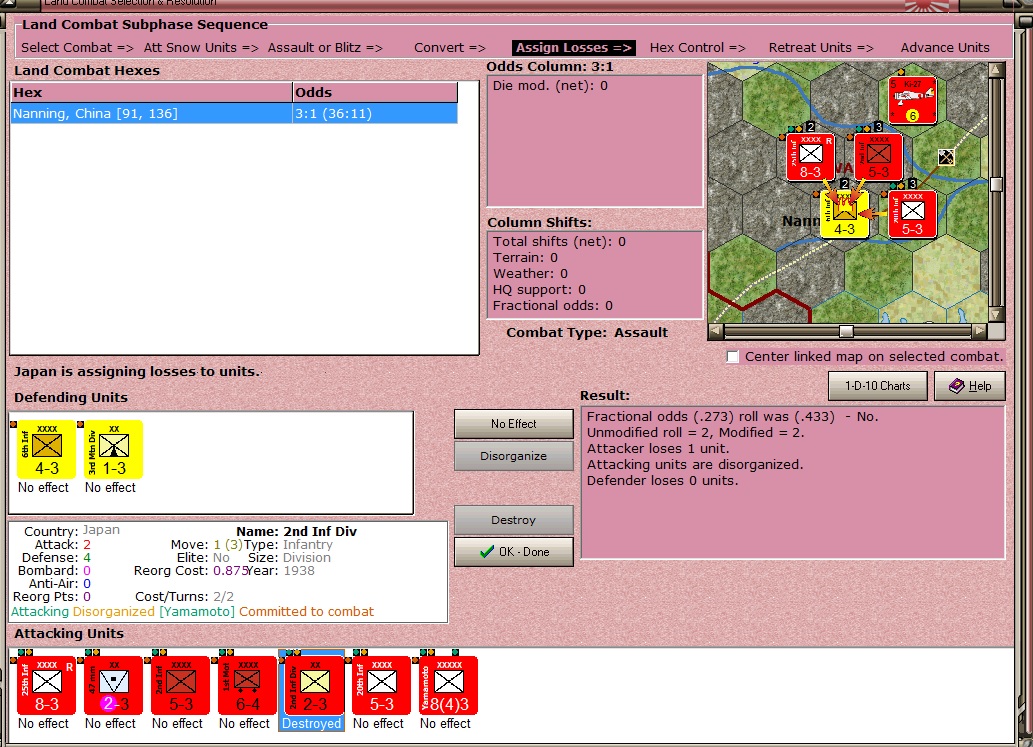This screenshot has height=747, width=1033.
Task: Click the map's horizontal scrollbar thumb
Action: [x=846, y=331]
